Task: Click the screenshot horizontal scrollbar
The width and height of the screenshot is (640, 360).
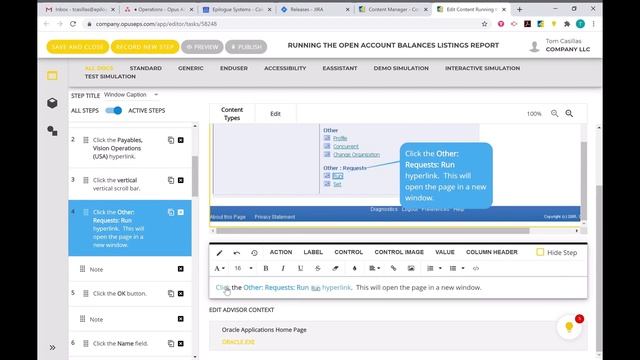Action: tap(373, 231)
